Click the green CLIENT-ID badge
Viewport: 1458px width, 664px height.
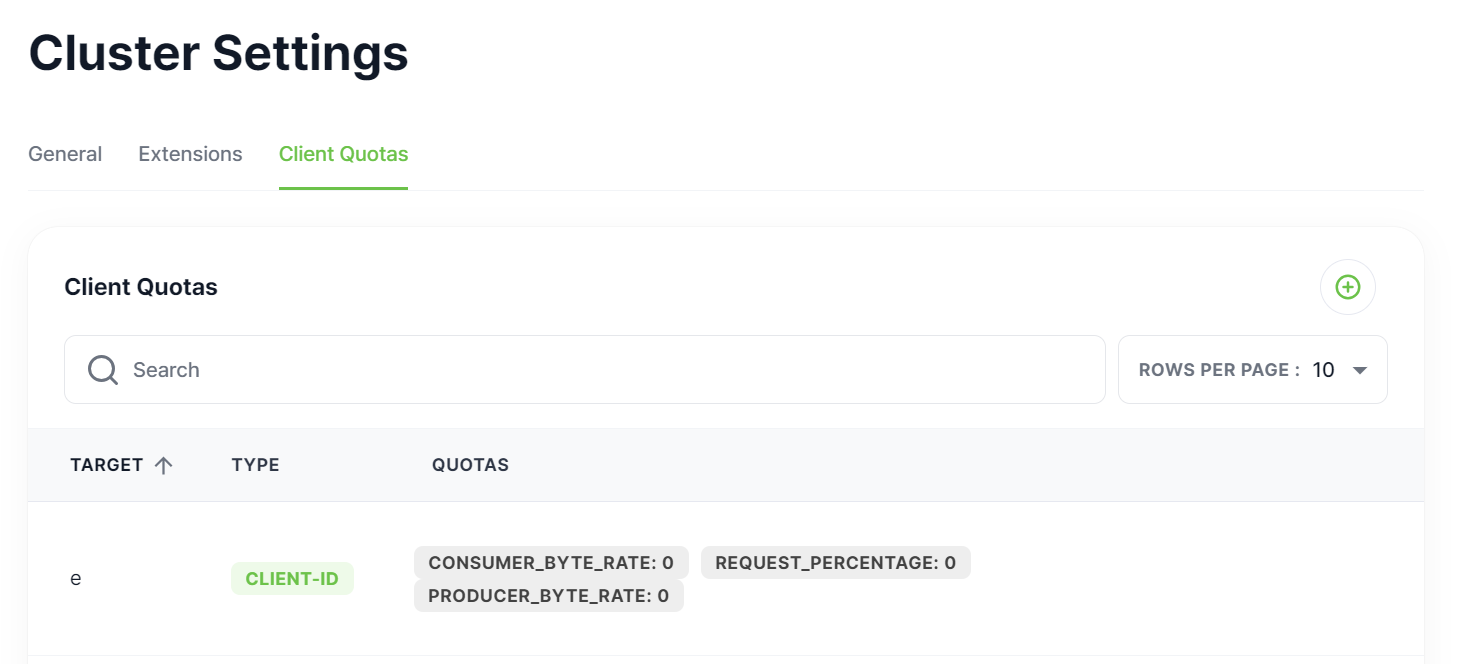point(292,579)
